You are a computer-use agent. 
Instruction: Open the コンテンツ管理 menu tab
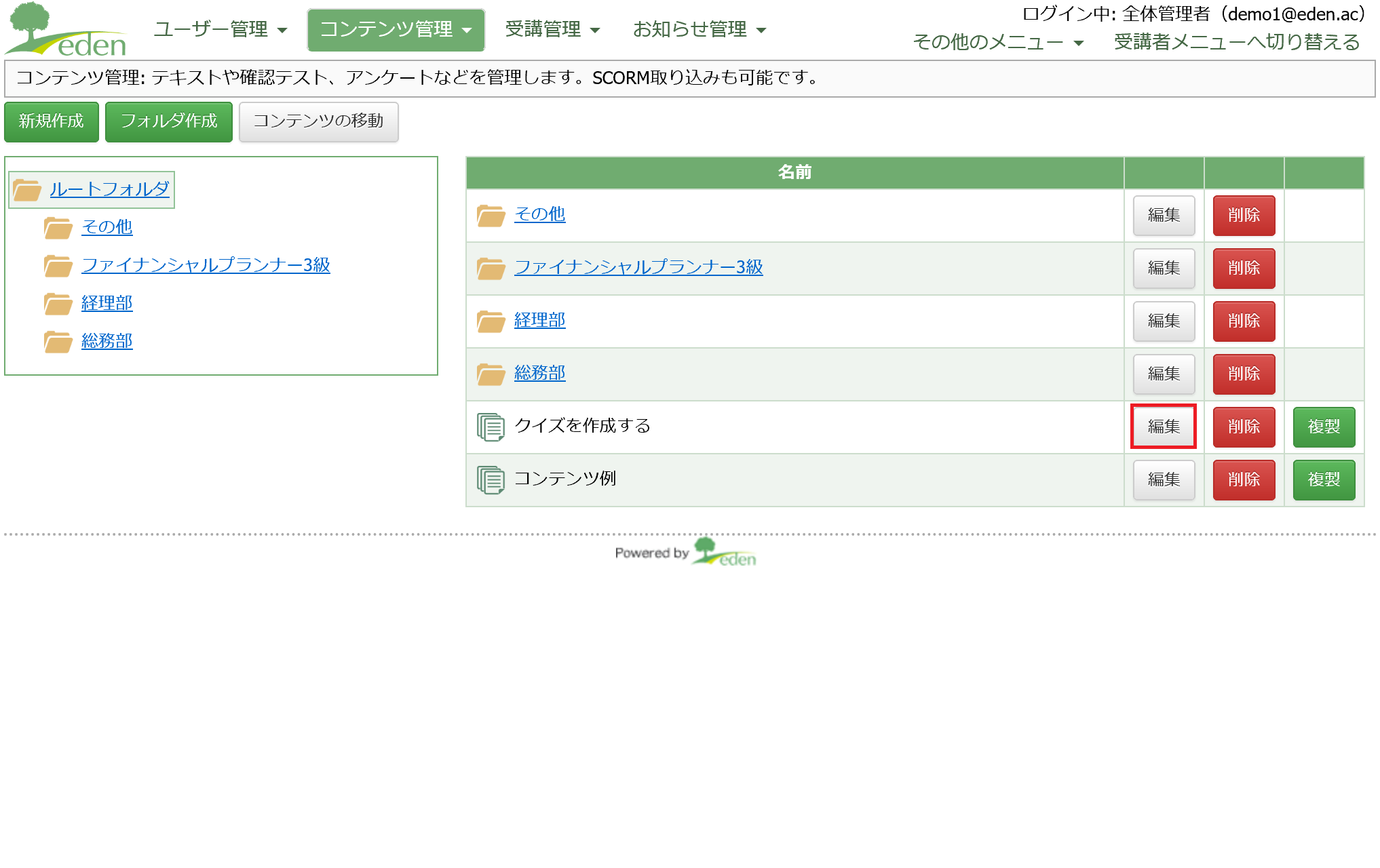[396, 29]
